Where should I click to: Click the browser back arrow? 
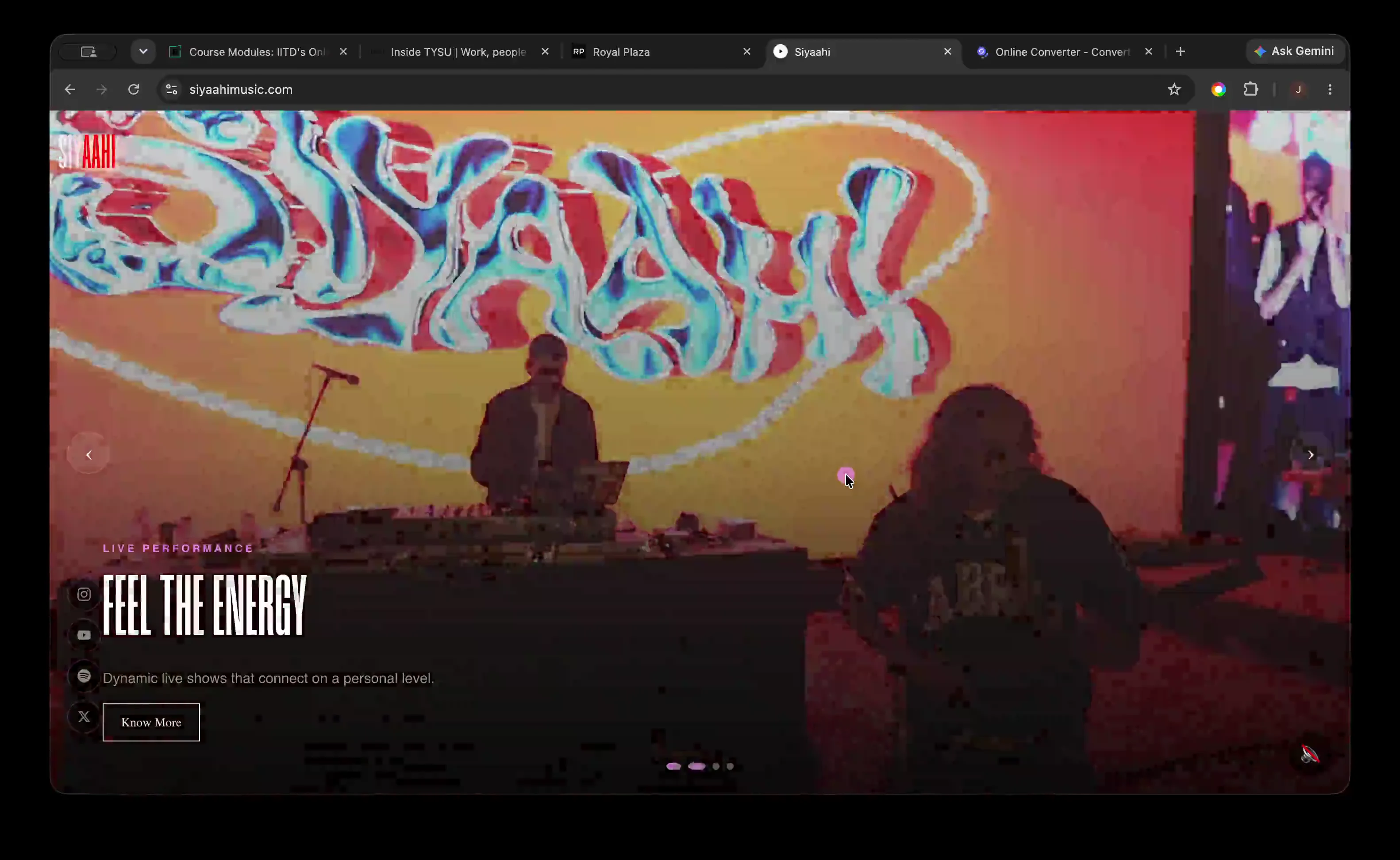70,89
